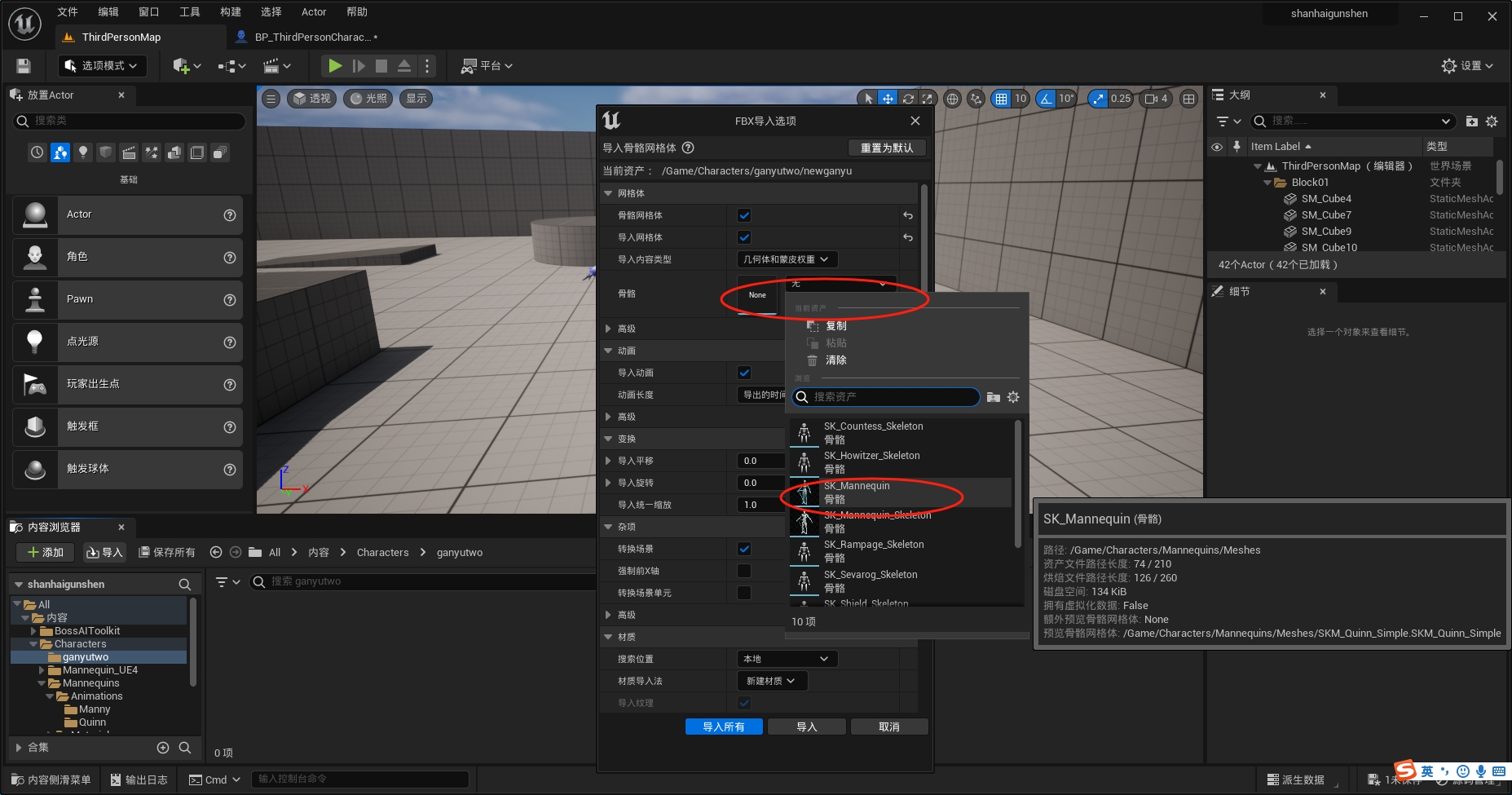The image size is (1512, 795).
Task: Reset 导入网格体 to default arrow
Action: (x=908, y=237)
